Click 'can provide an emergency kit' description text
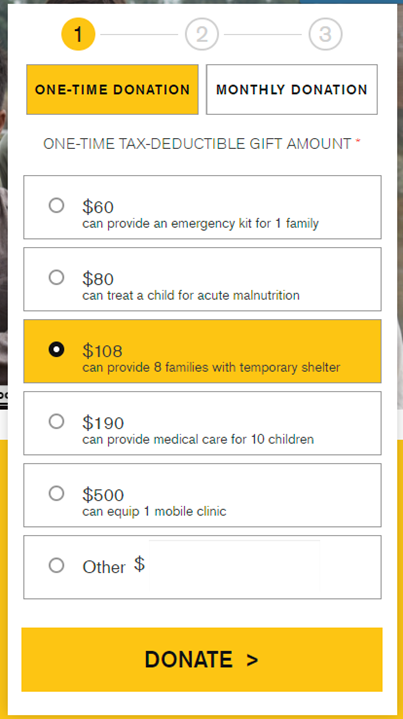The image size is (403, 719). [200, 224]
